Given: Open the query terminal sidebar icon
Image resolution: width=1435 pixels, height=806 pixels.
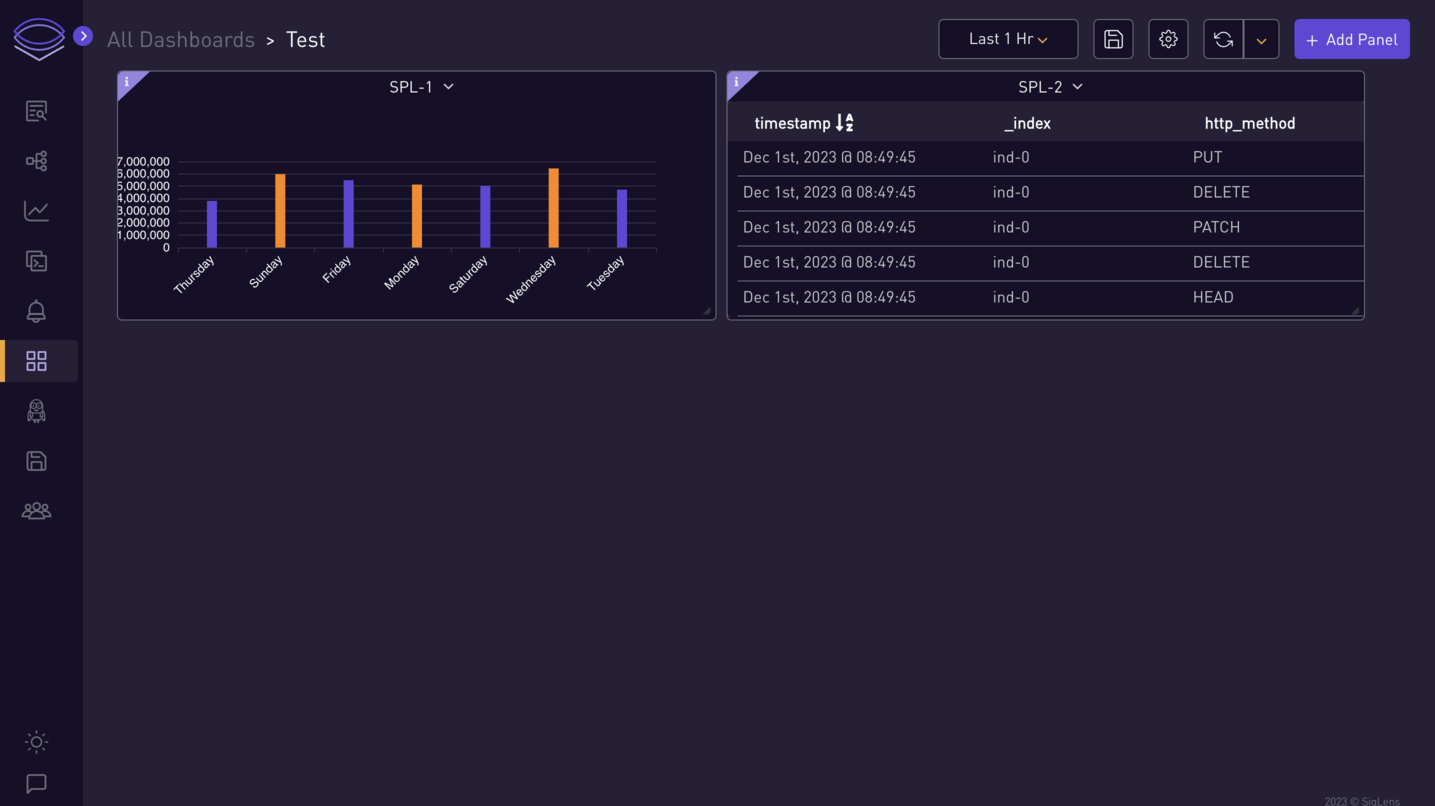Looking at the screenshot, I should pos(36,261).
